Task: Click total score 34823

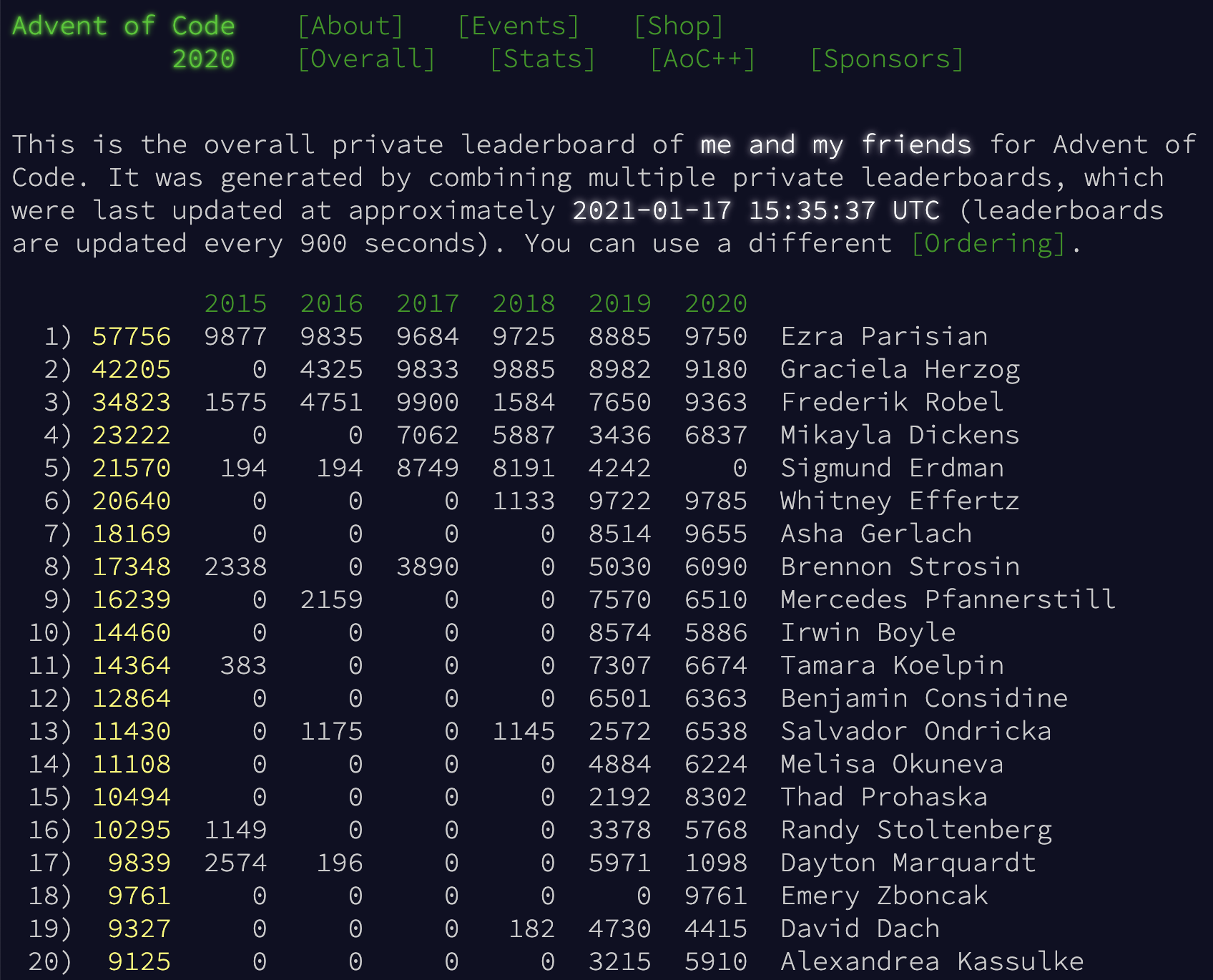Action: coord(132,403)
